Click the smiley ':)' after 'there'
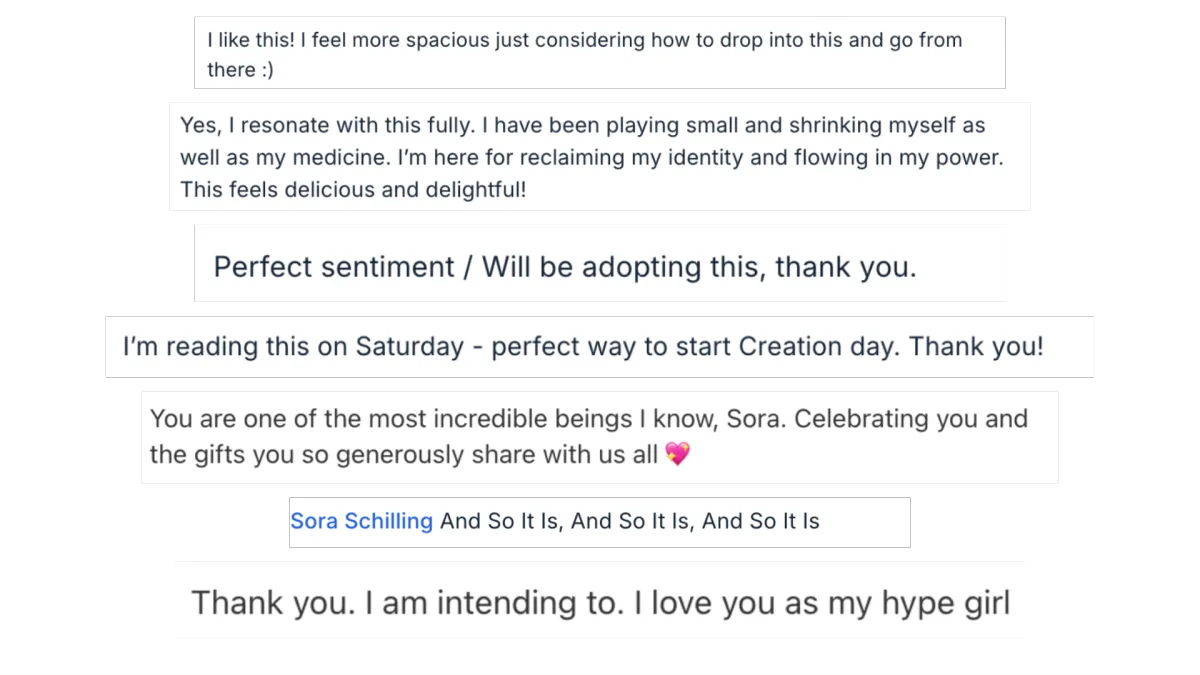The height and width of the screenshot is (675, 1200). coord(266,70)
